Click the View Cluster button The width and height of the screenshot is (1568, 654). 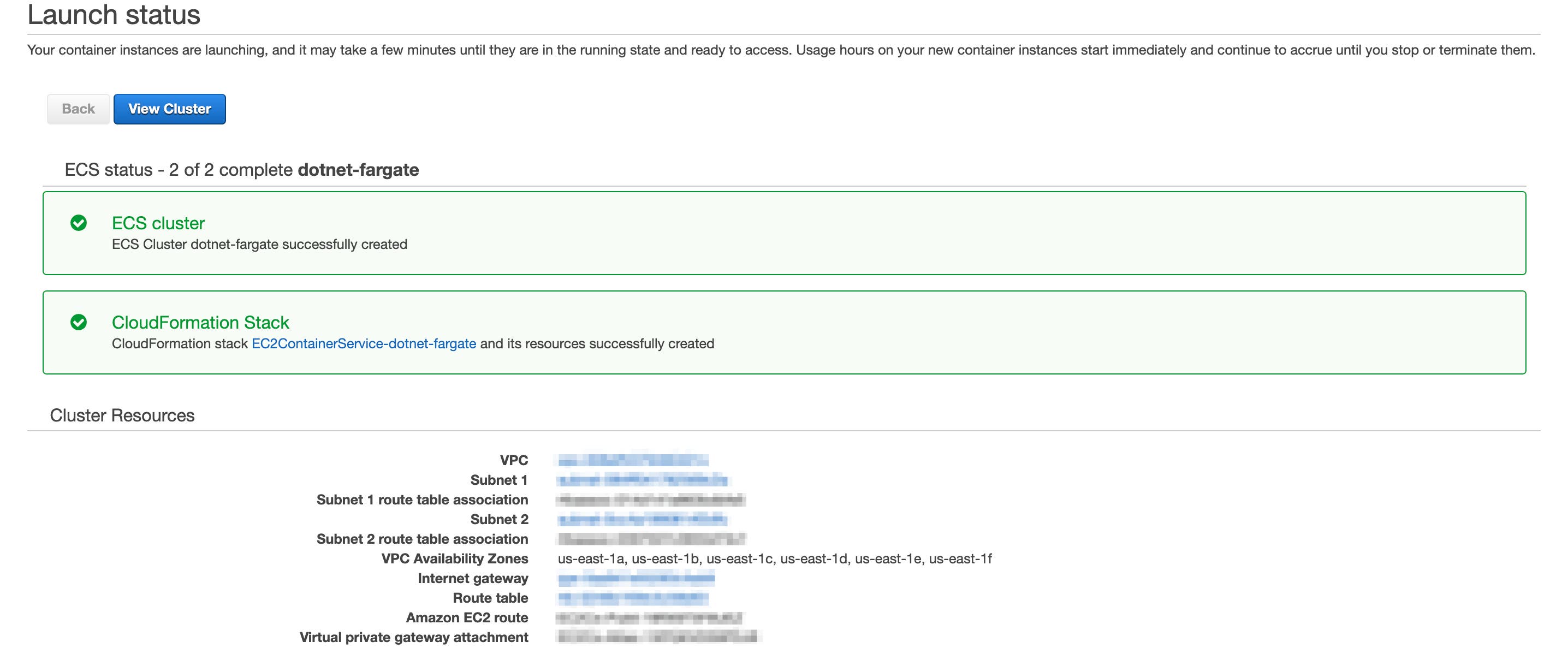tap(169, 109)
